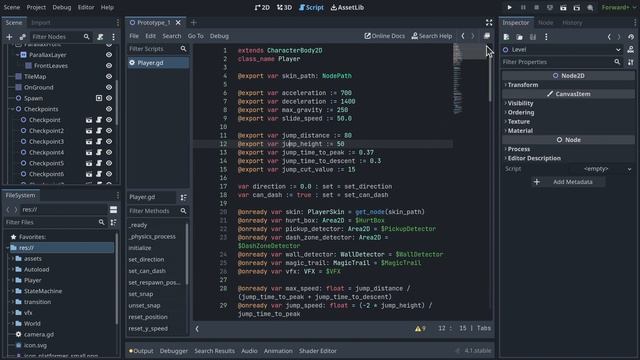Switch to the Import dock tab
Screen dimensions: 640x360
tap(41, 22)
